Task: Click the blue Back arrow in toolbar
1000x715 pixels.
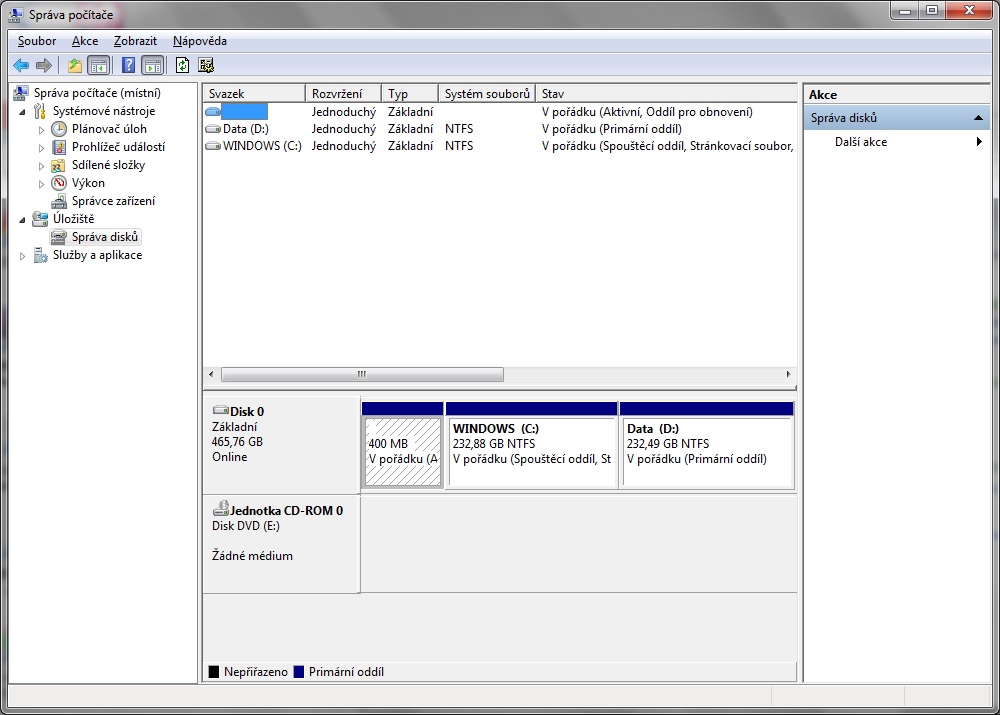Action: 21,65
